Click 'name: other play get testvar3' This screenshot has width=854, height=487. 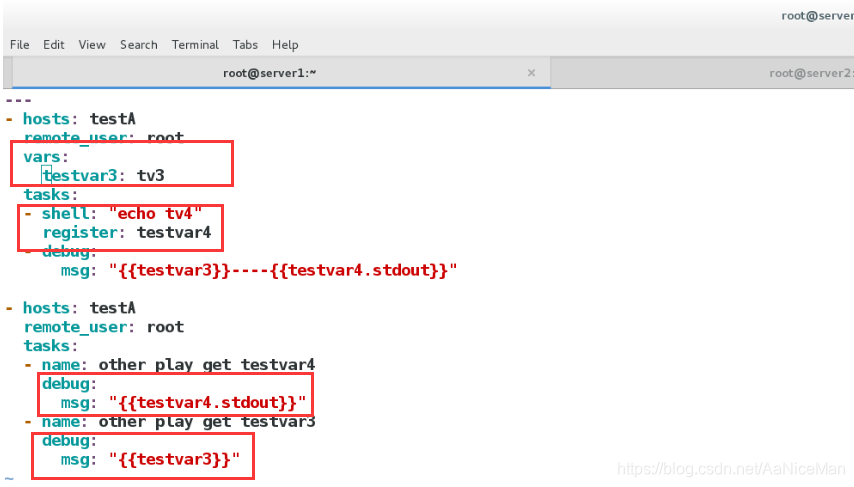(169, 422)
